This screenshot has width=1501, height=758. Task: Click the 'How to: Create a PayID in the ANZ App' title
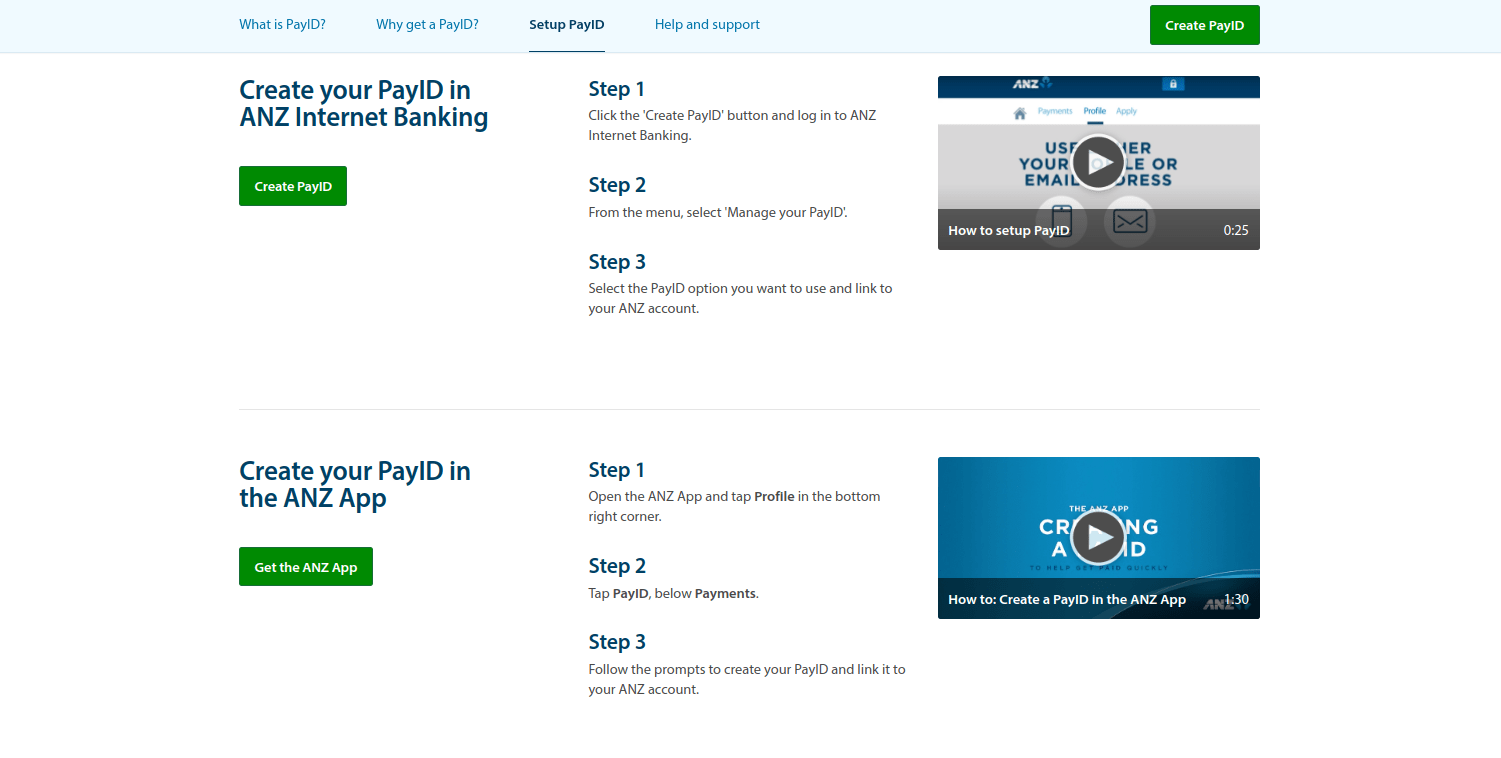pyautogui.click(x=1067, y=600)
